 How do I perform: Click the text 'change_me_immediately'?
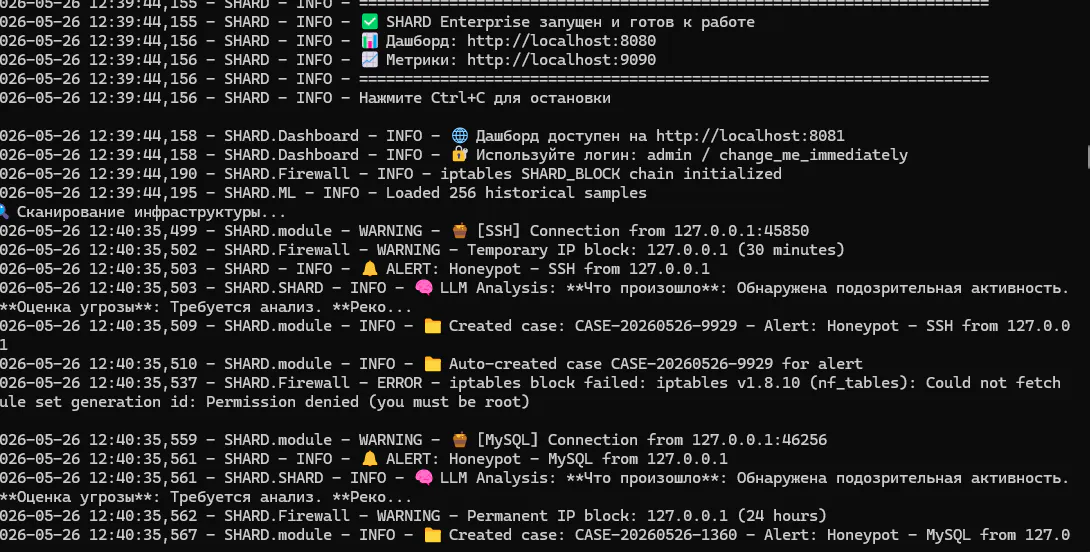(x=813, y=154)
